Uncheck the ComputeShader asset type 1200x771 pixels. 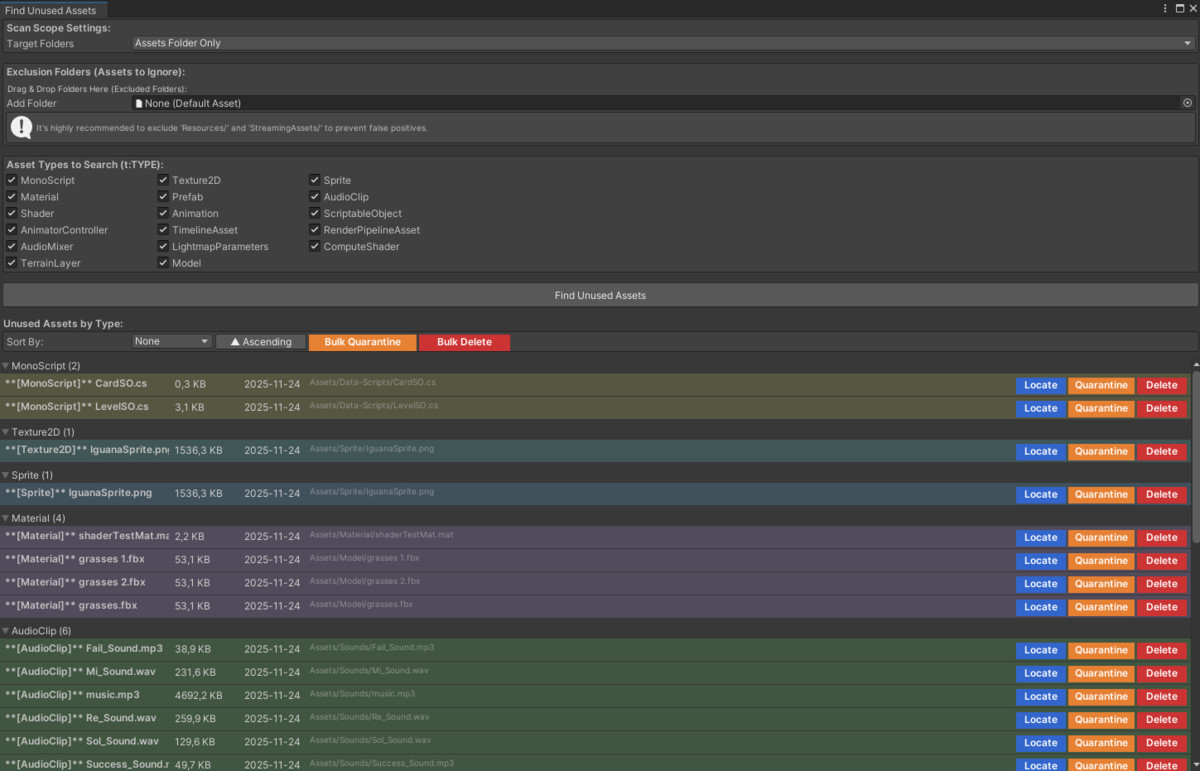pyautogui.click(x=315, y=246)
